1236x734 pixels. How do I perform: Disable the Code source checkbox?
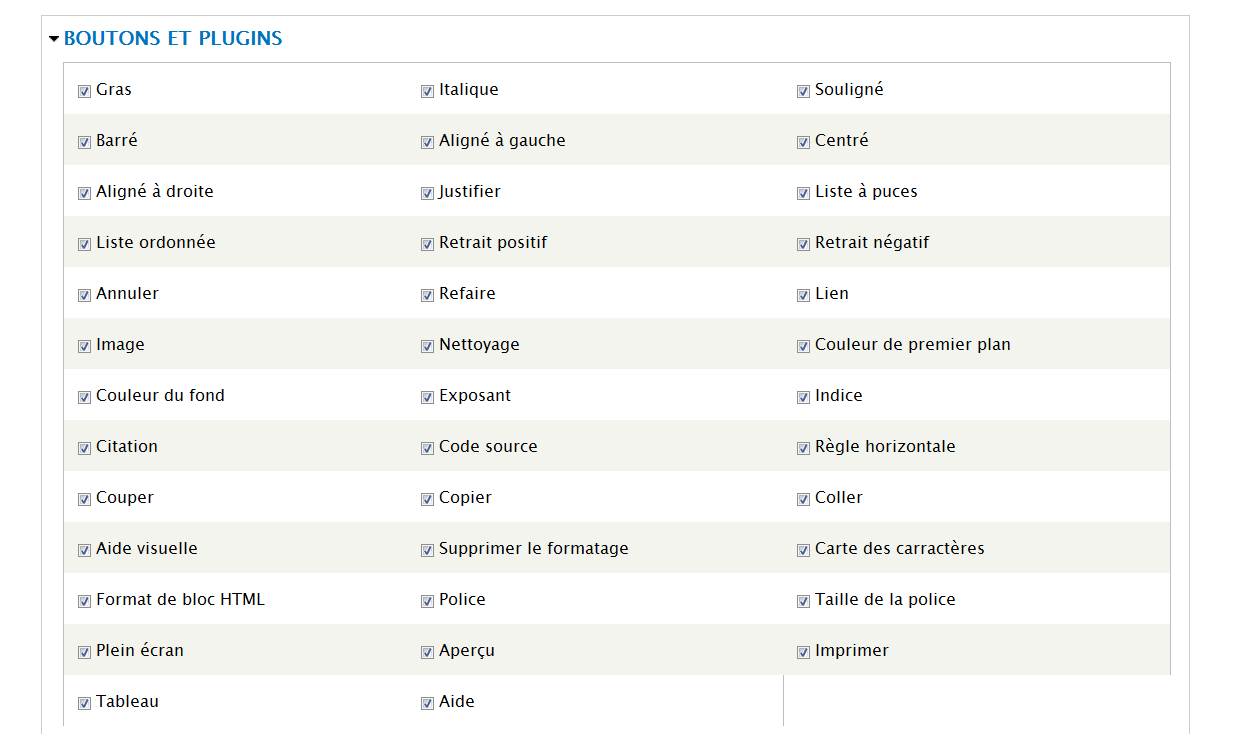coord(428,448)
